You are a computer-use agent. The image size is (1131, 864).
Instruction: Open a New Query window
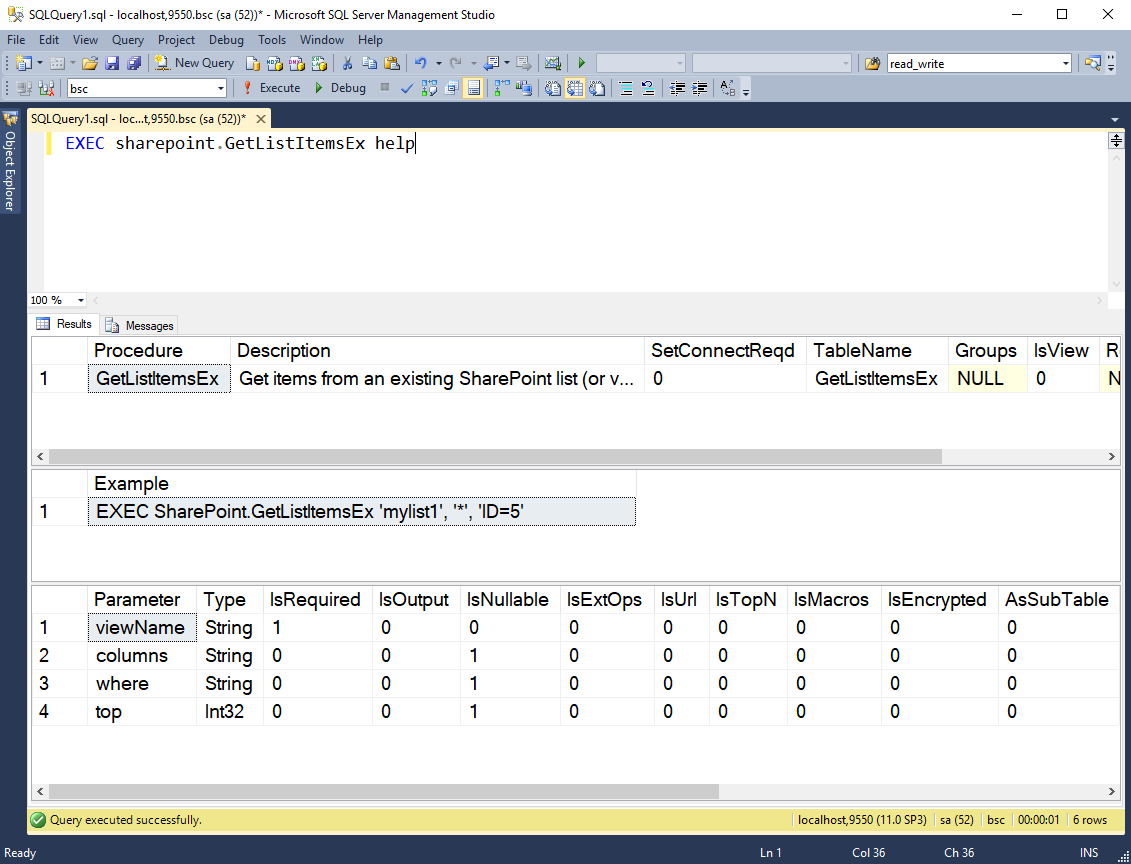[195, 63]
